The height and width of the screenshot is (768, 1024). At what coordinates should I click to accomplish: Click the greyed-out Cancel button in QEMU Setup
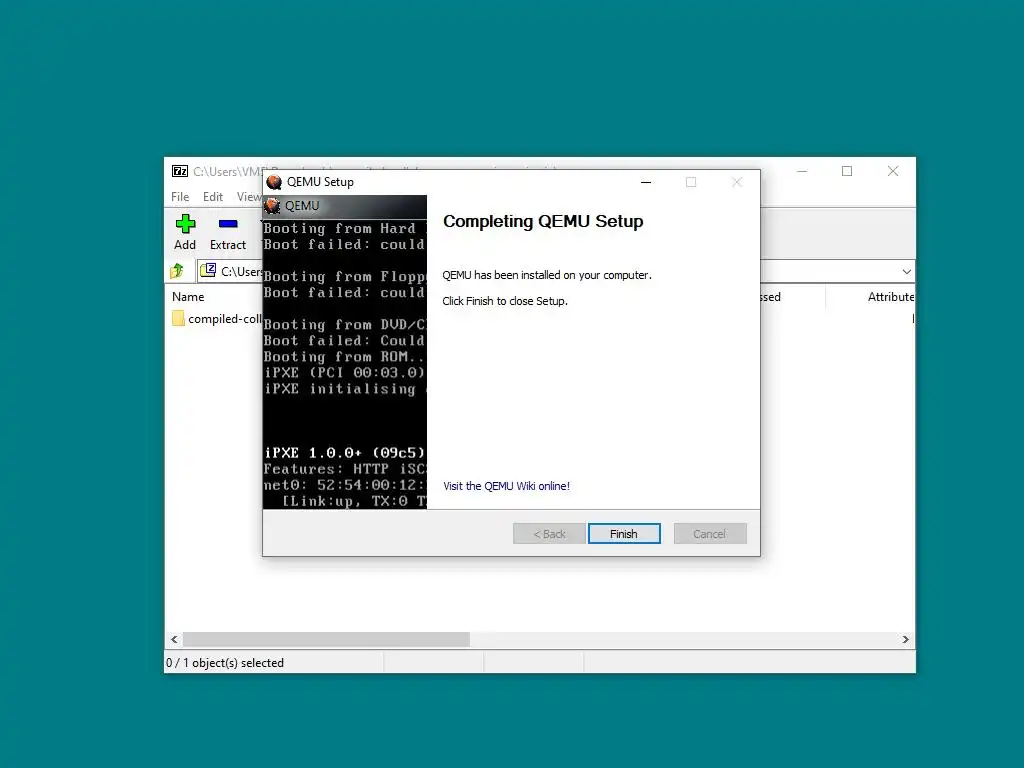[x=710, y=534]
